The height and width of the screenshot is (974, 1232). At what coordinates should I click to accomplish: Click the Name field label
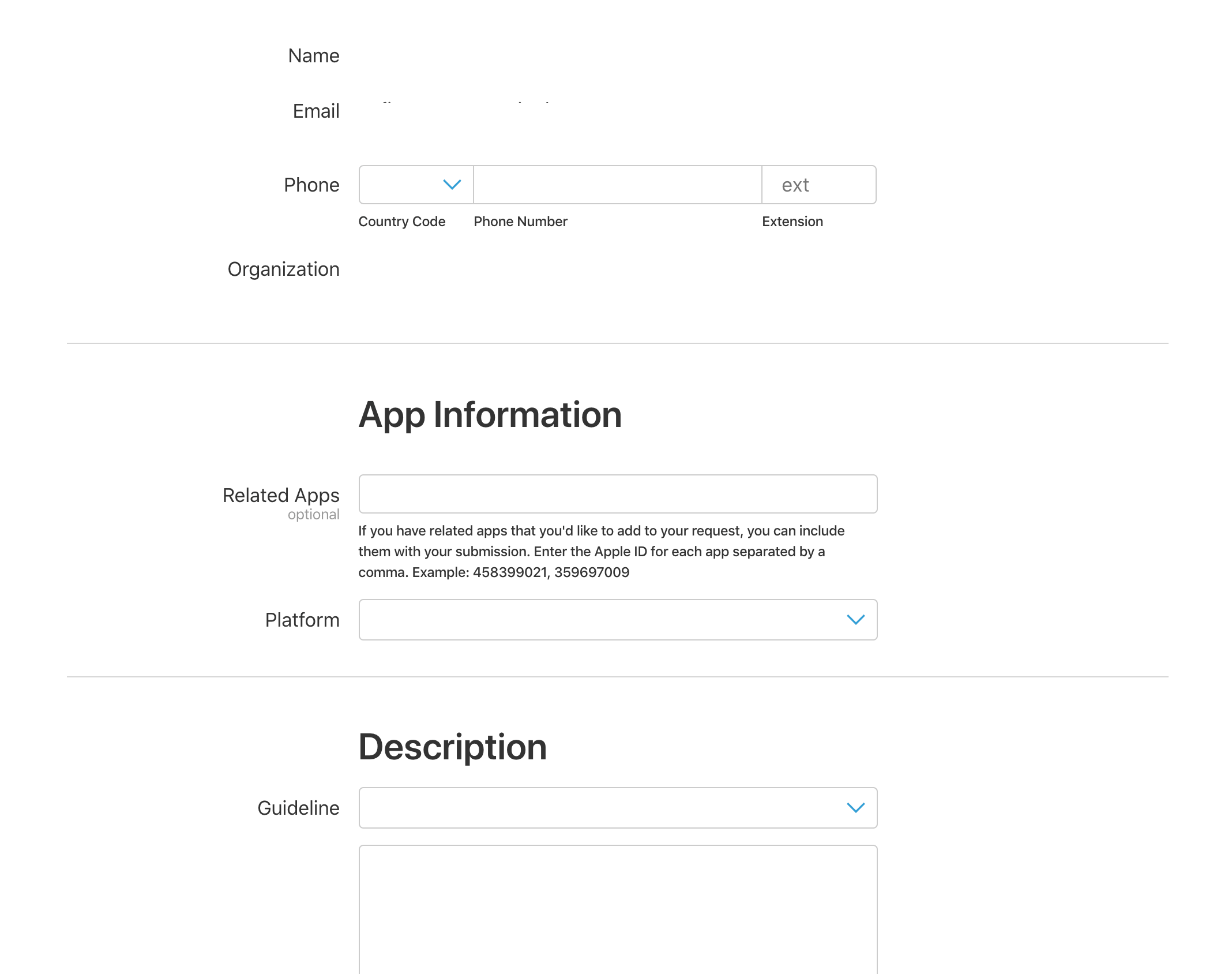coord(313,55)
